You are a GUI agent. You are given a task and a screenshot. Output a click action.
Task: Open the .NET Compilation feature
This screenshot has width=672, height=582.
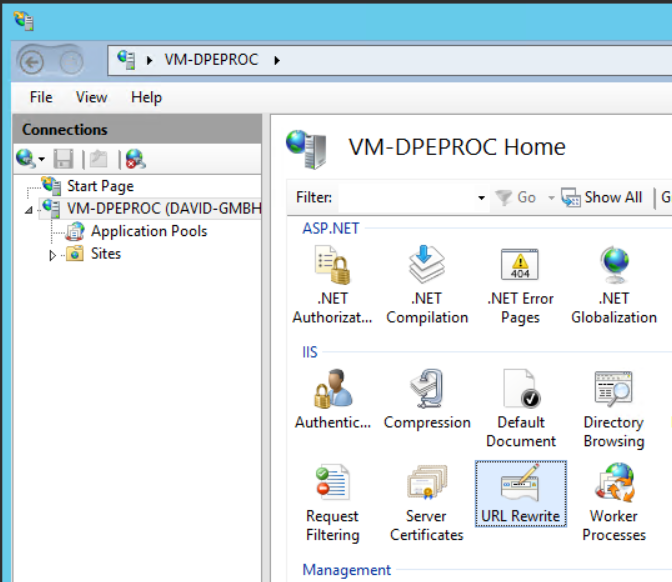pyautogui.click(x=427, y=285)
